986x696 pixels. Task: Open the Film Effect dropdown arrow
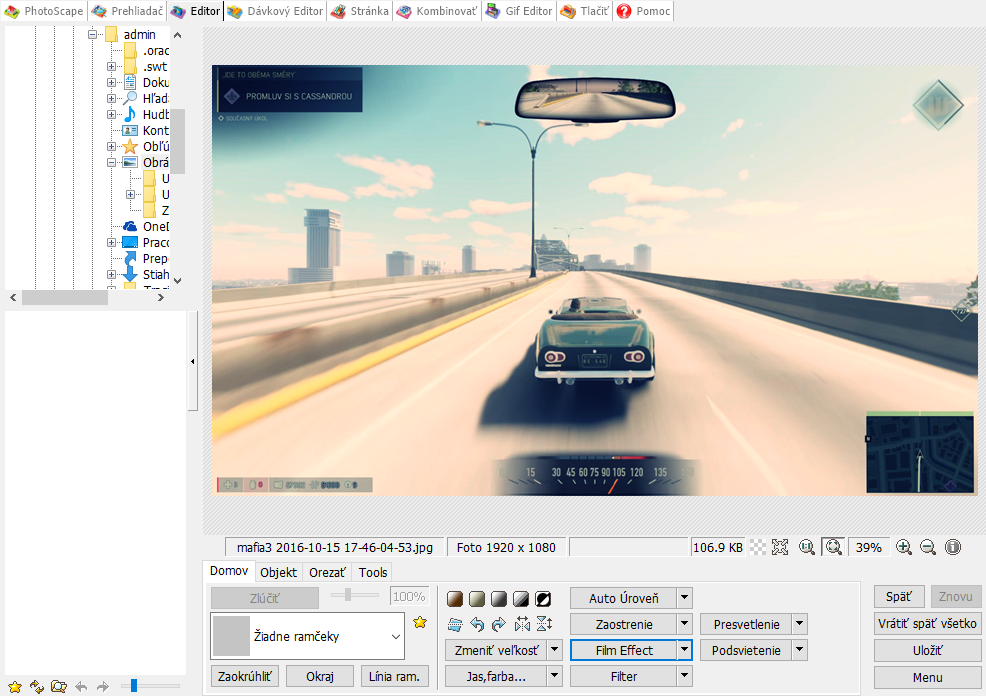[684, 650]
